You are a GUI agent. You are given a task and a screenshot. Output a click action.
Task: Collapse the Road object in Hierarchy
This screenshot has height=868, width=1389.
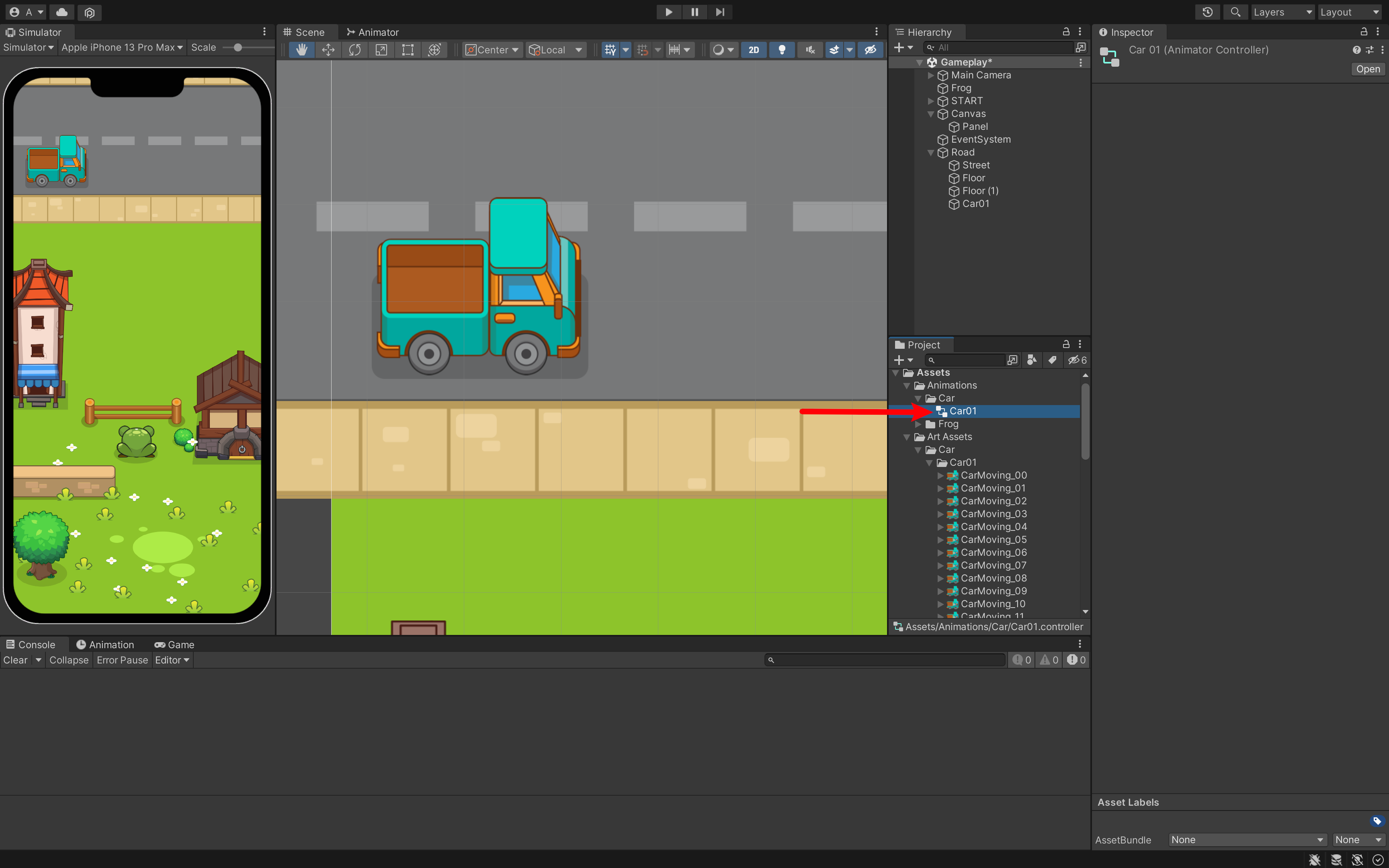pyautogui.click(x=931, y=153)
